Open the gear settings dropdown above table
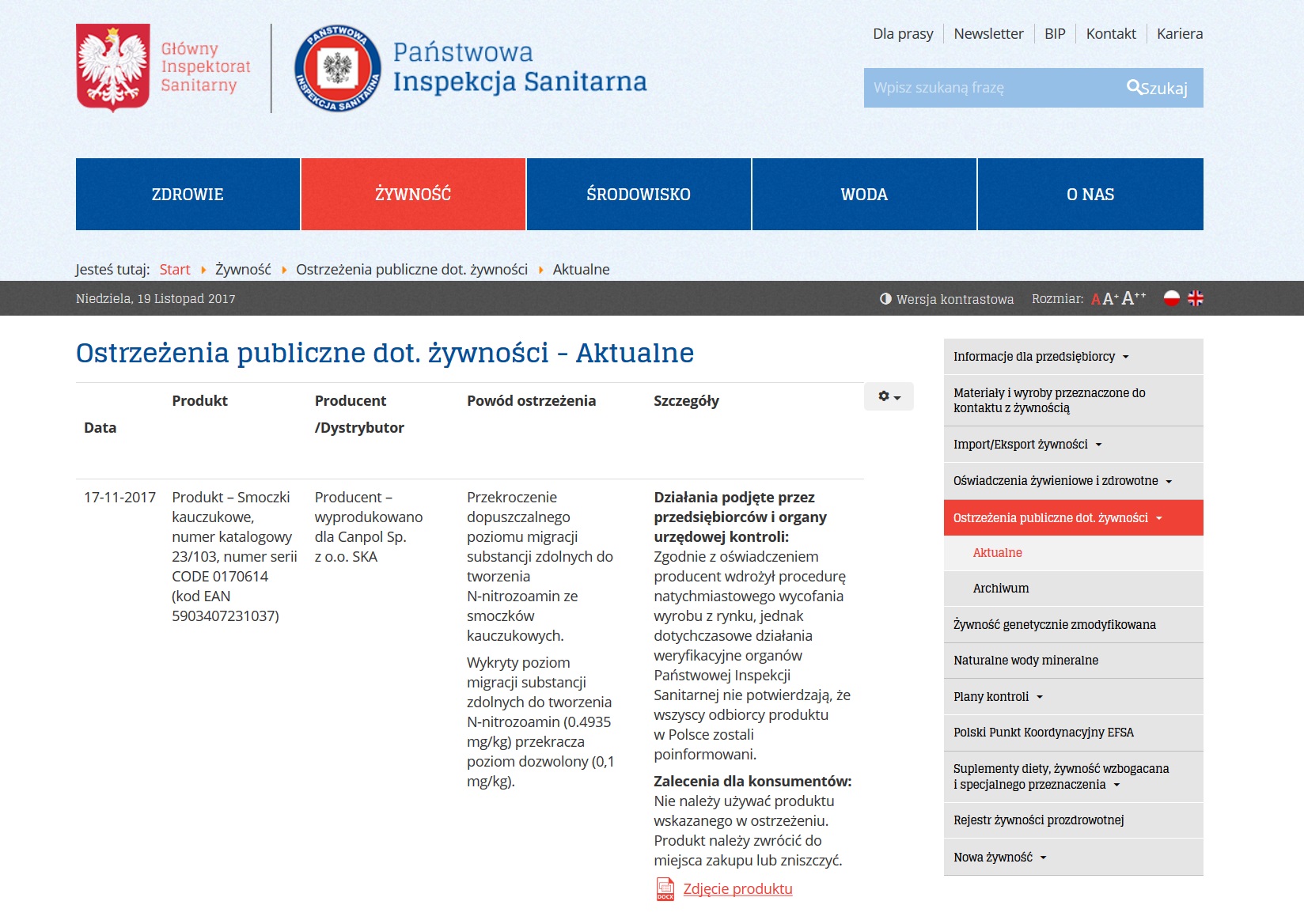The height and width of the screenshot is (924, 1304). point(889,396)
